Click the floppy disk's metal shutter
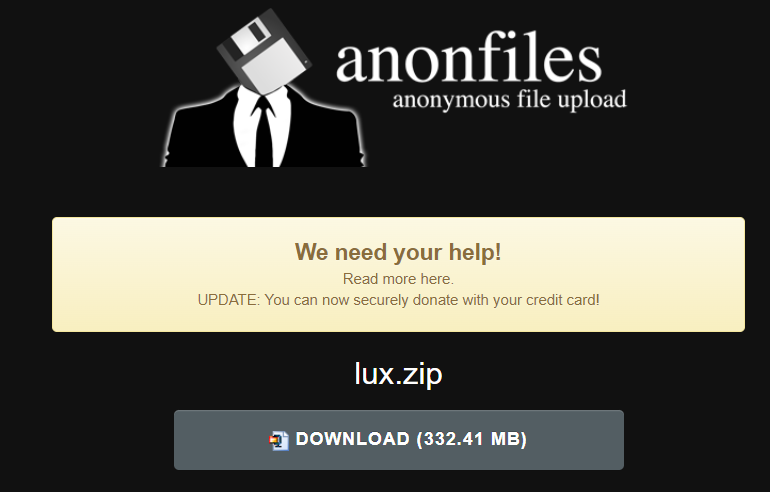This screenshot has height=492, width=770. tap(249, 36)
